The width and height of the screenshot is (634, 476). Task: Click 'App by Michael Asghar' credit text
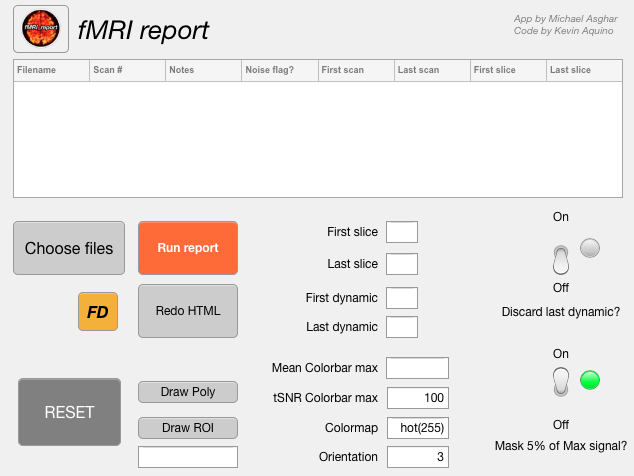pyautogui.click(x=565, y=19)
